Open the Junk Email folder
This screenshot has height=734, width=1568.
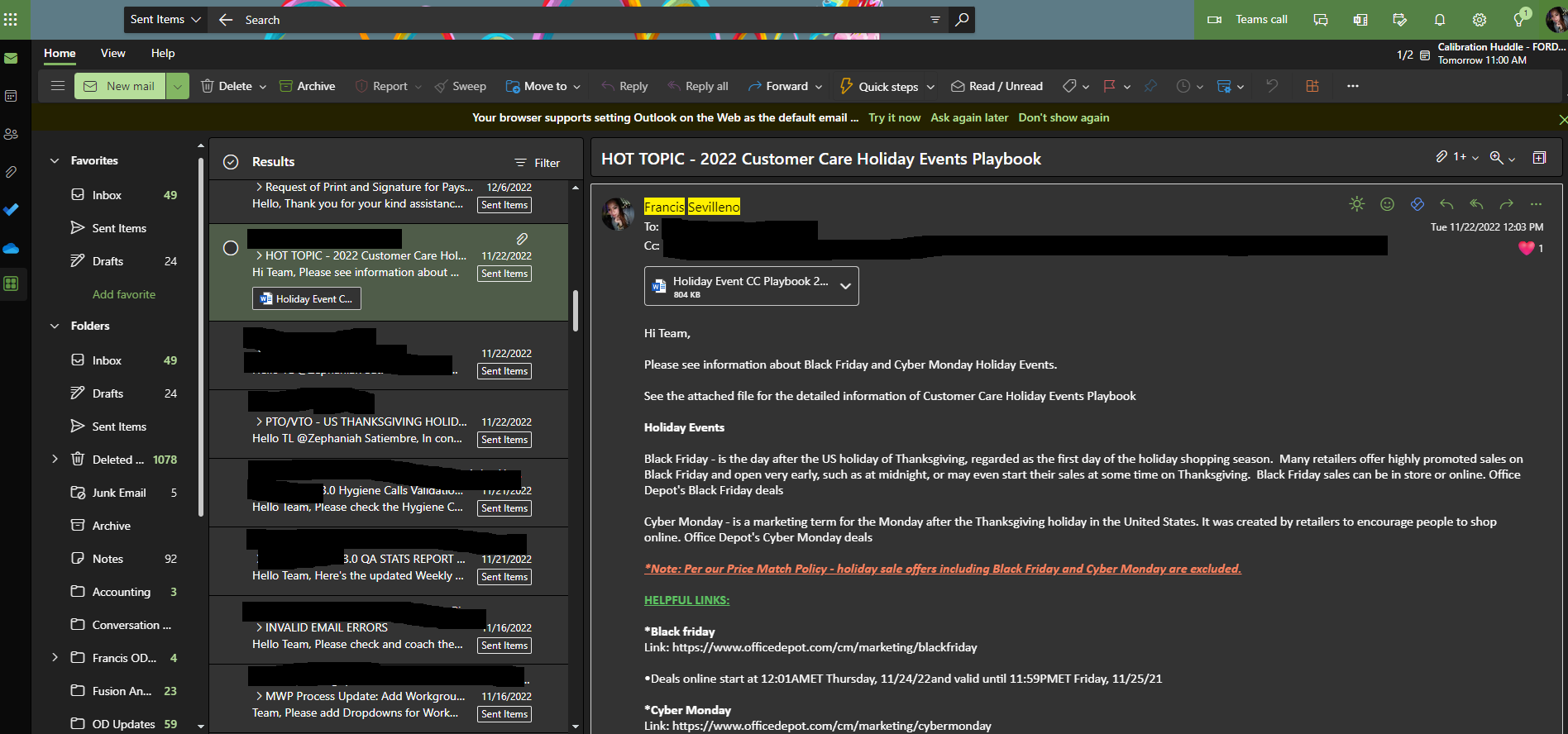(x=119, y=493)
